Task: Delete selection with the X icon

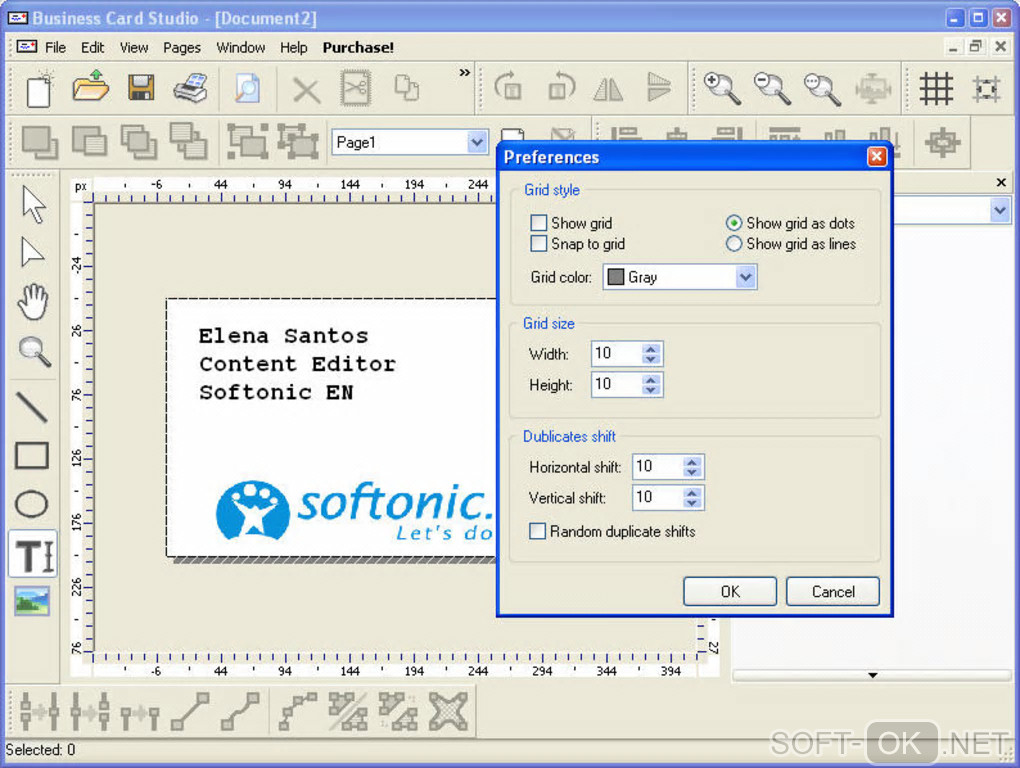Action: coord(306,90)
